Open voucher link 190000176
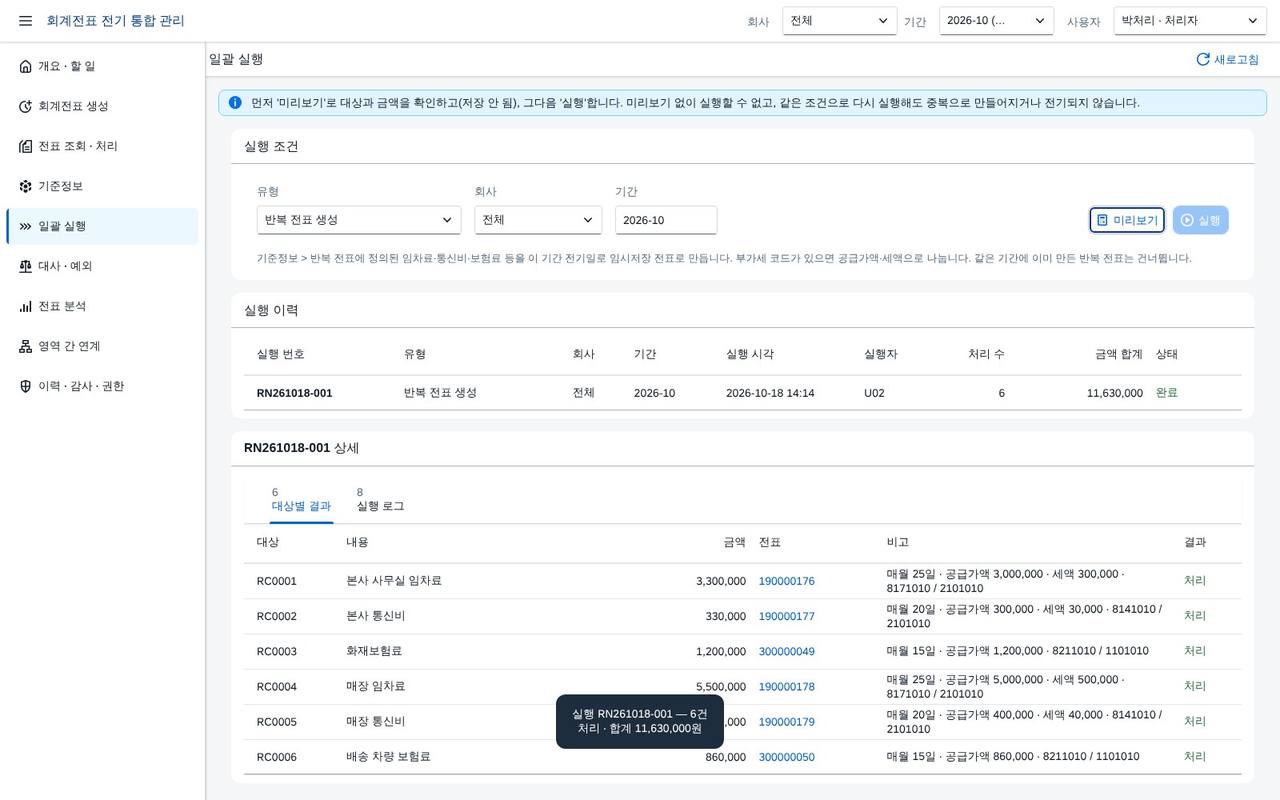1280x800 pixels. coord(787,581)
